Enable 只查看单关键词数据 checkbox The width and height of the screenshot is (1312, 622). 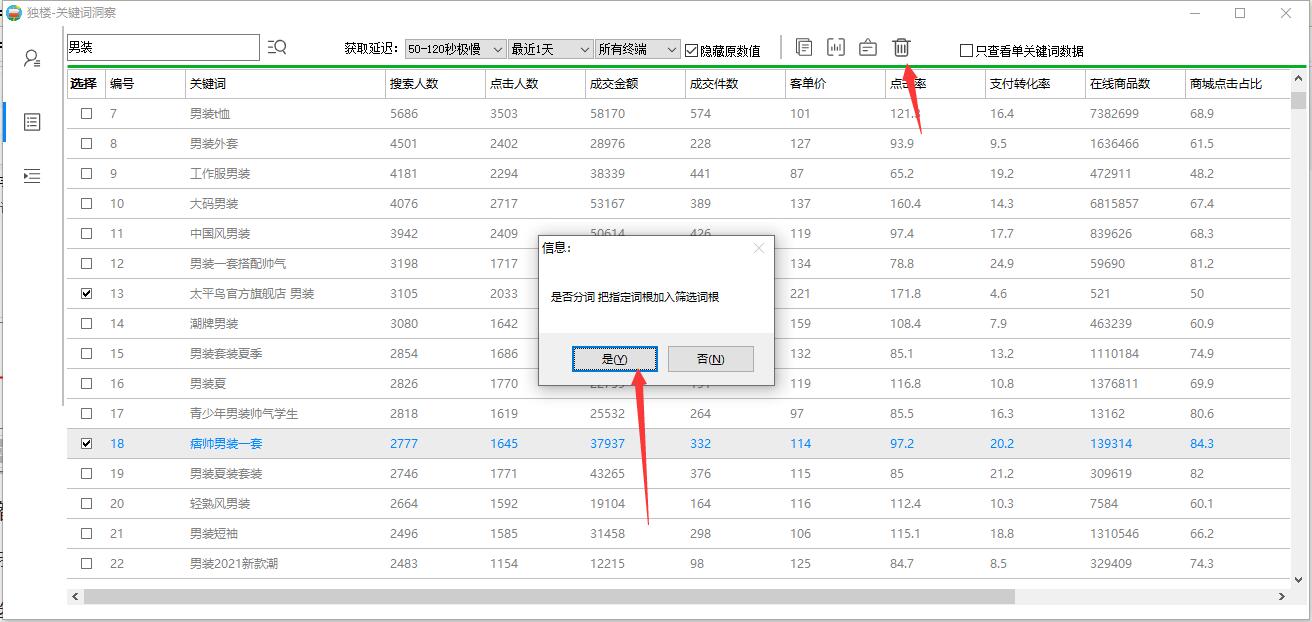(966, 51)
